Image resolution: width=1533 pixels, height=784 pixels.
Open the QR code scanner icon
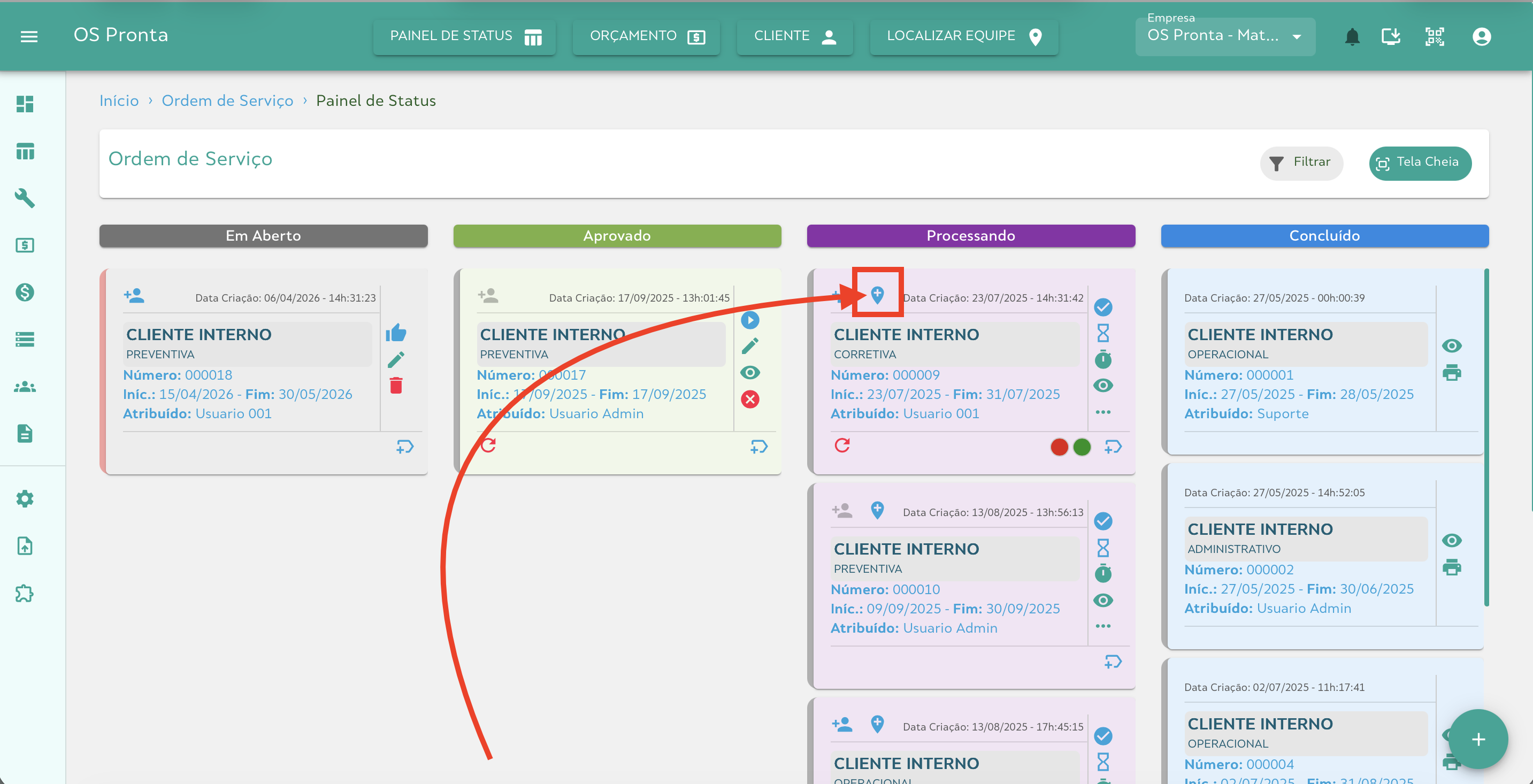point(1434,37)
